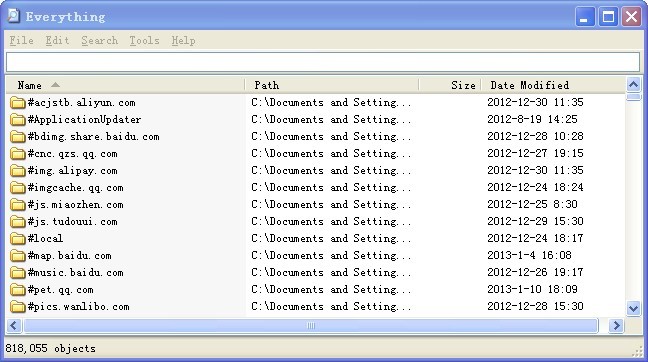Click the horizontal scrollbar right arrow
Viewport: 648px width, 362px height.
(x=616, y=326)
